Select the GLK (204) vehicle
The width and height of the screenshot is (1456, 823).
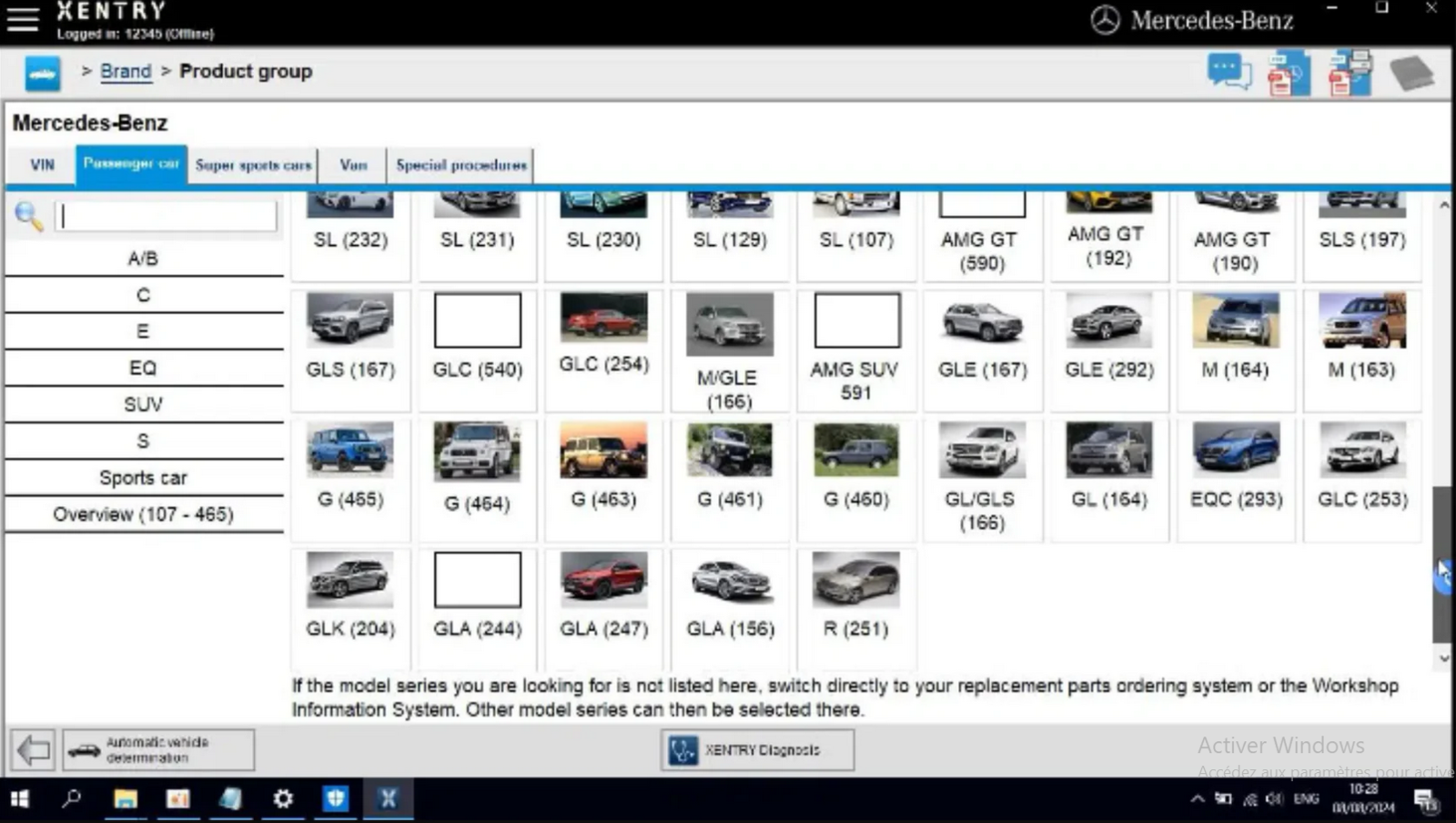350,608
